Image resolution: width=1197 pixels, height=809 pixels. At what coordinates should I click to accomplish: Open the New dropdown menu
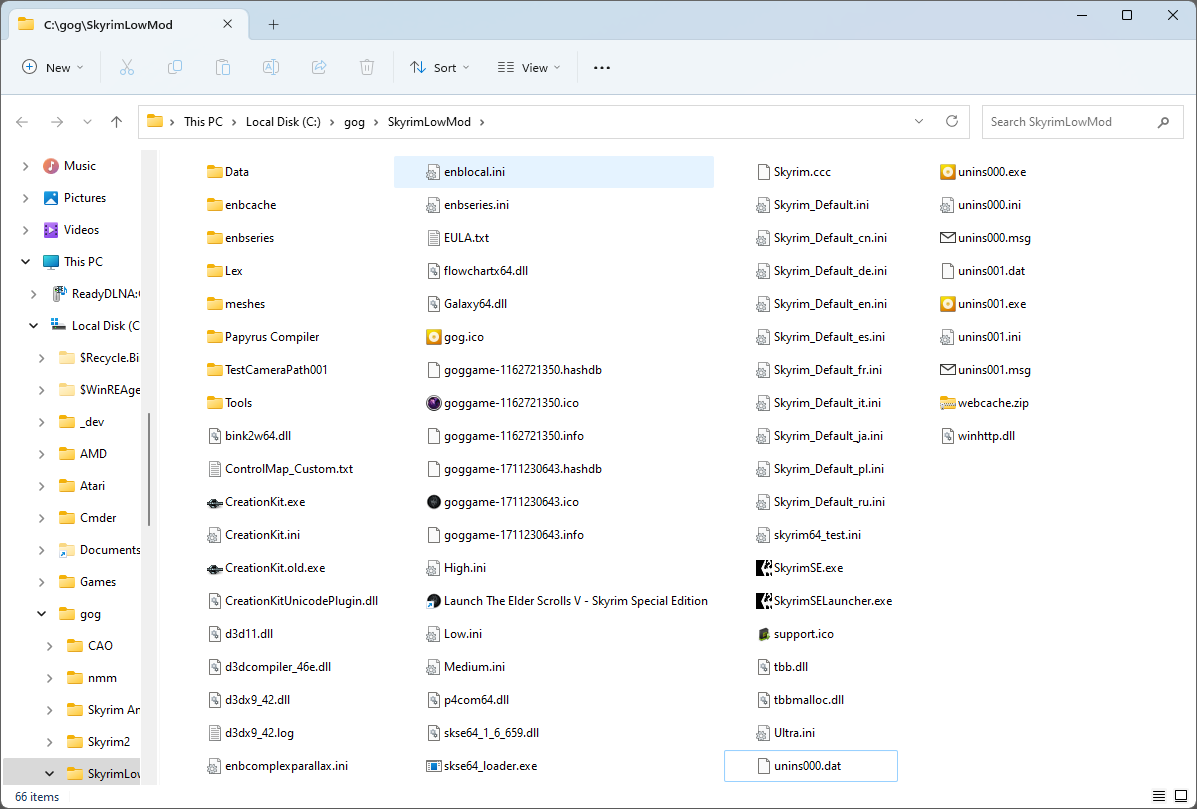pyautogui.click(x=53, y=67)
